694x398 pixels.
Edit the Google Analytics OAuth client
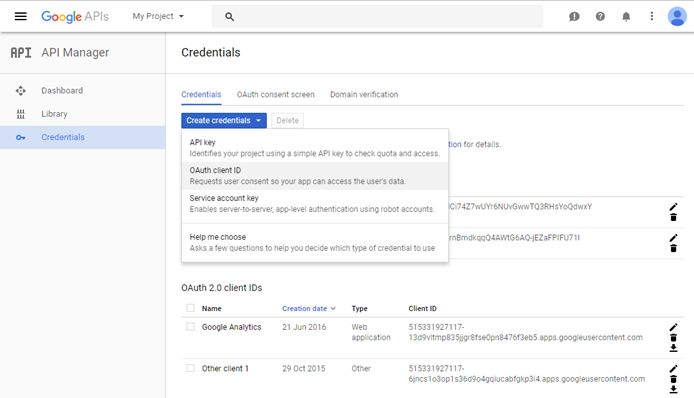tap(673, 327)
